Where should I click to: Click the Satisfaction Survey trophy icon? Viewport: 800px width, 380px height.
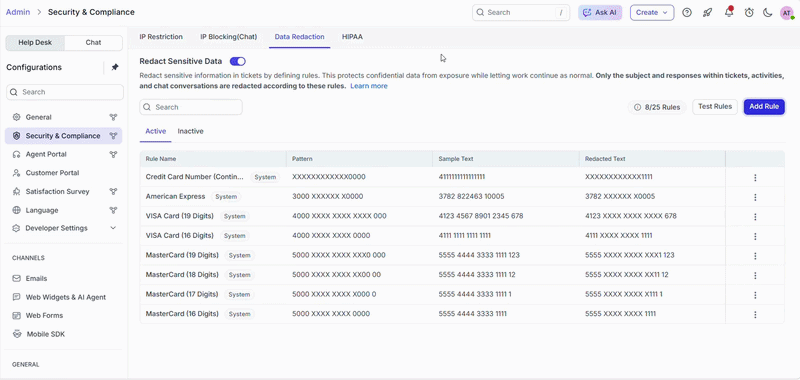click(16, 192)
